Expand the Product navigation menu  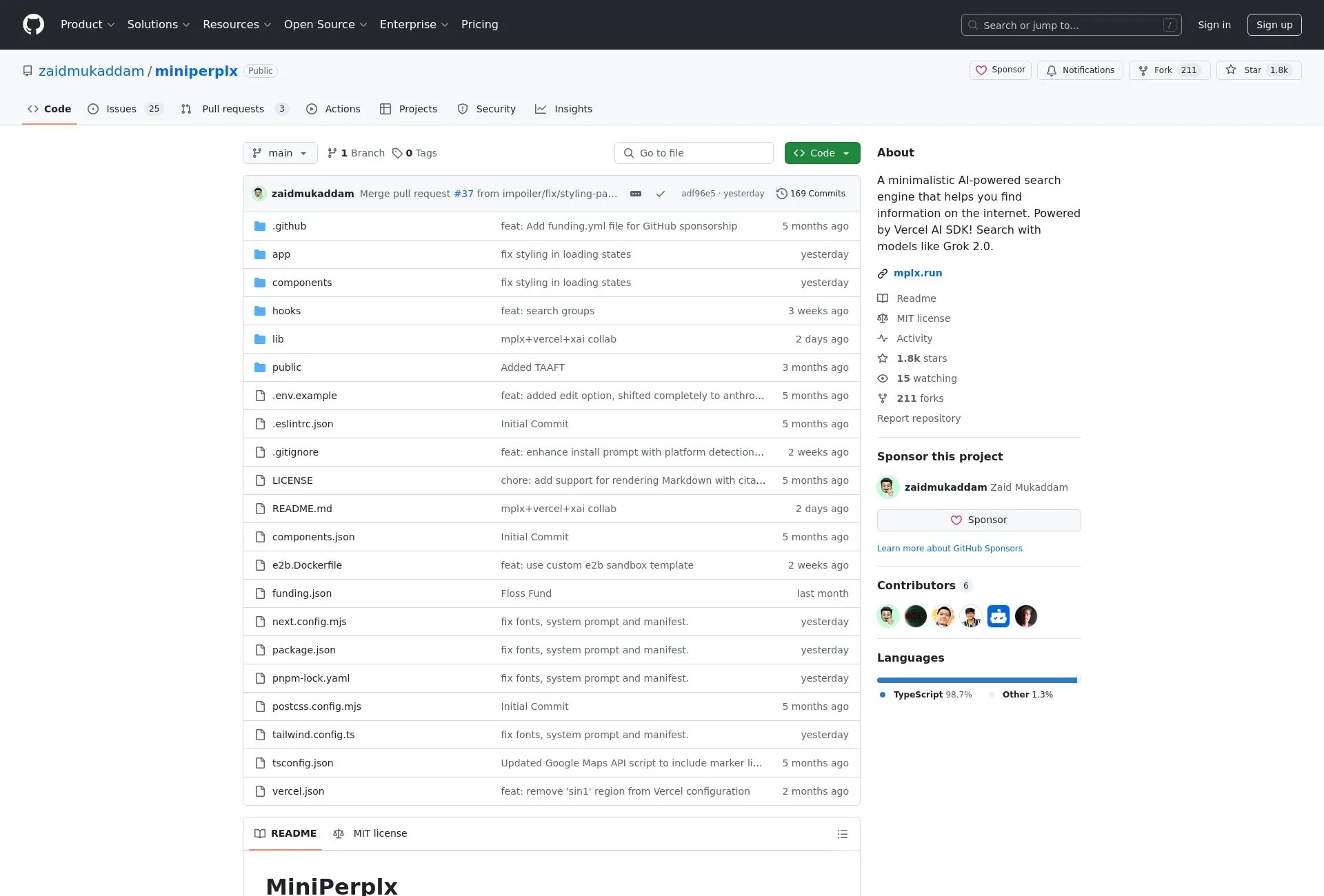(88, 25)
